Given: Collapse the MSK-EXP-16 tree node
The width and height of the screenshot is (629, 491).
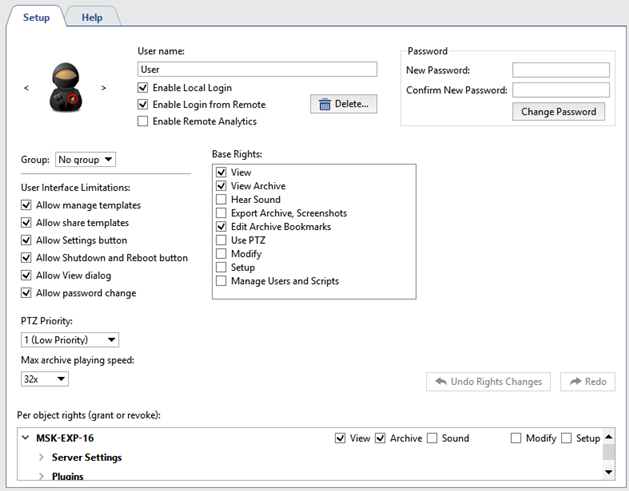Looking at the screenshot, I should 27,438.
